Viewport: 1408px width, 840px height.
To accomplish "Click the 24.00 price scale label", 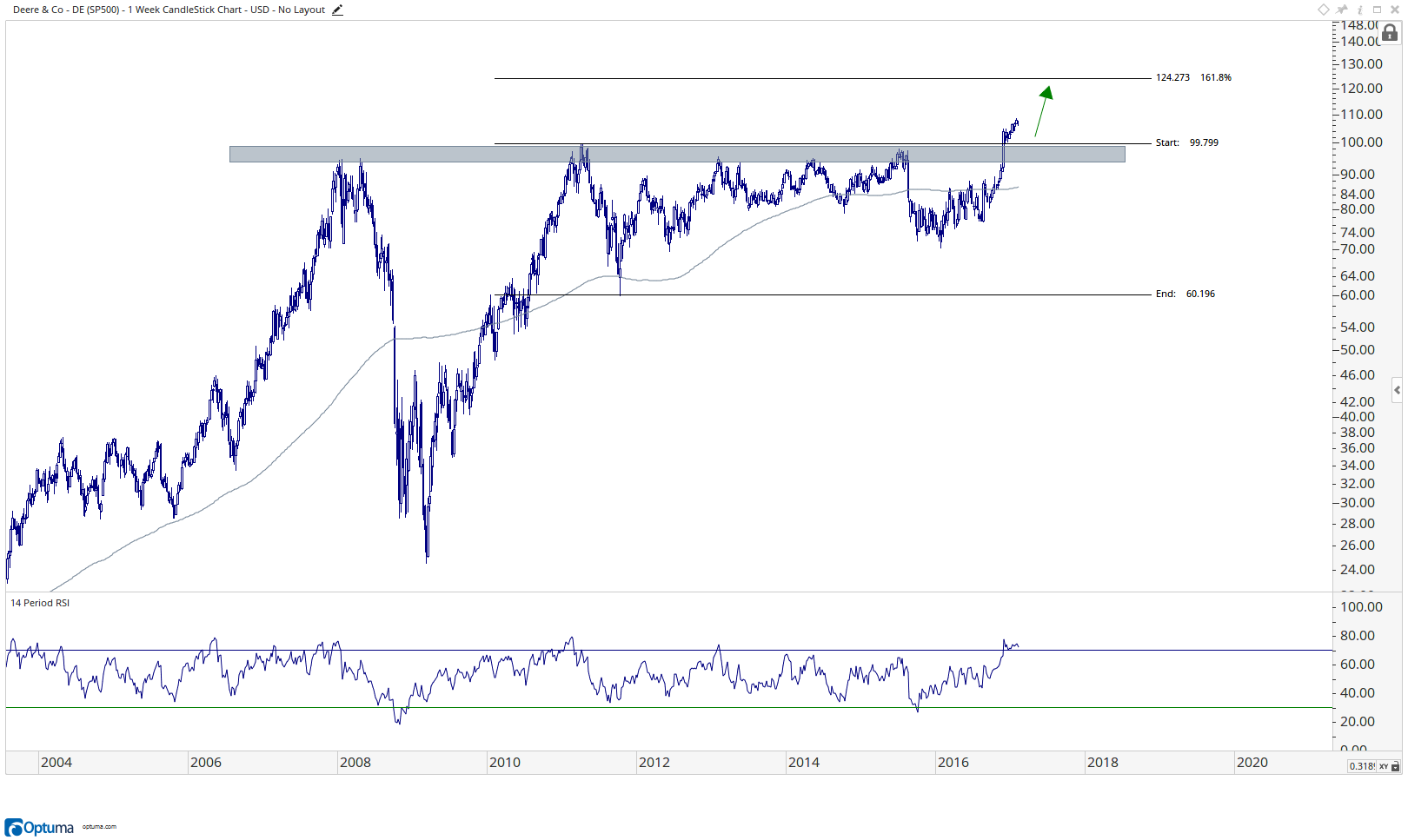I will [1358, 569].
